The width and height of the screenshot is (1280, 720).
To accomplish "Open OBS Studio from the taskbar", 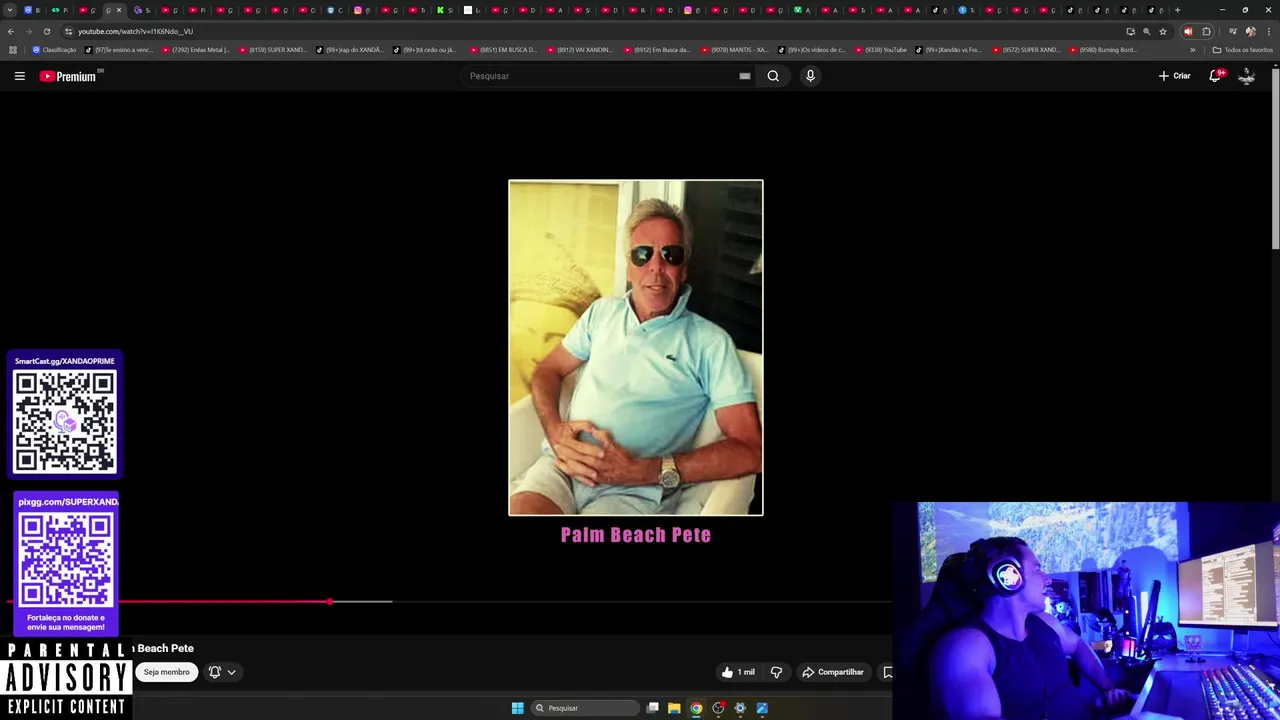I will click(718, 708).
